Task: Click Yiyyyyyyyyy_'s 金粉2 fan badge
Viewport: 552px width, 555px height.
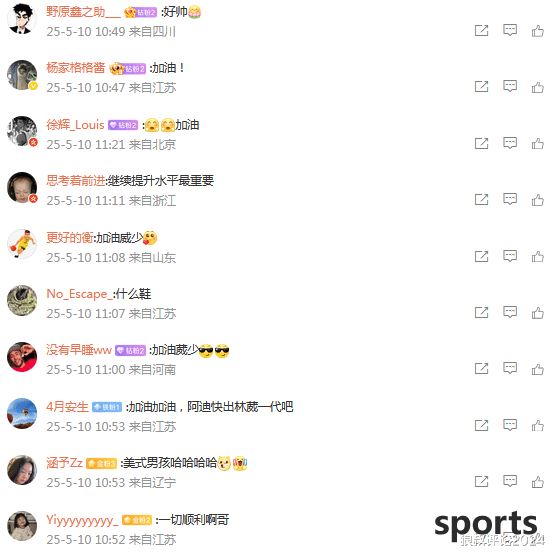Action: 137,520
